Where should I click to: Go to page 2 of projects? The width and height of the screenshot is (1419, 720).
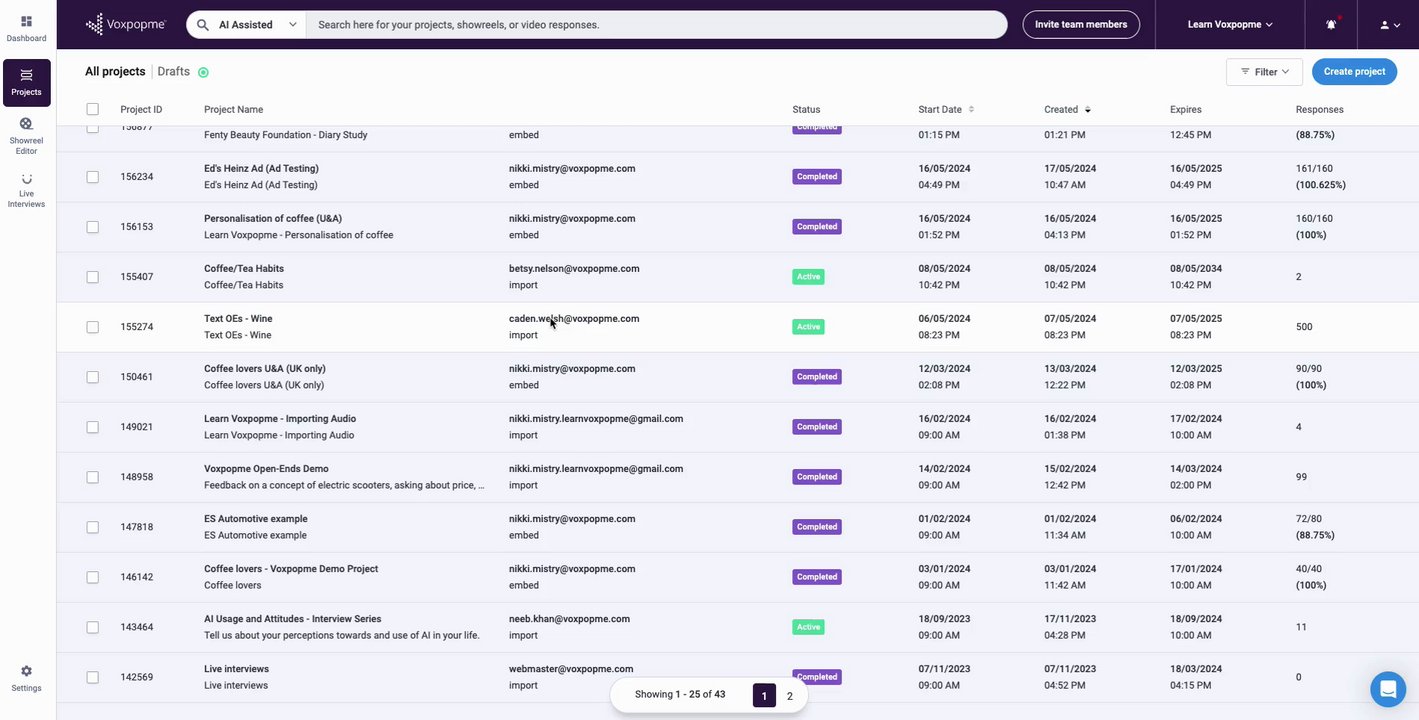(x=789, y=696)
